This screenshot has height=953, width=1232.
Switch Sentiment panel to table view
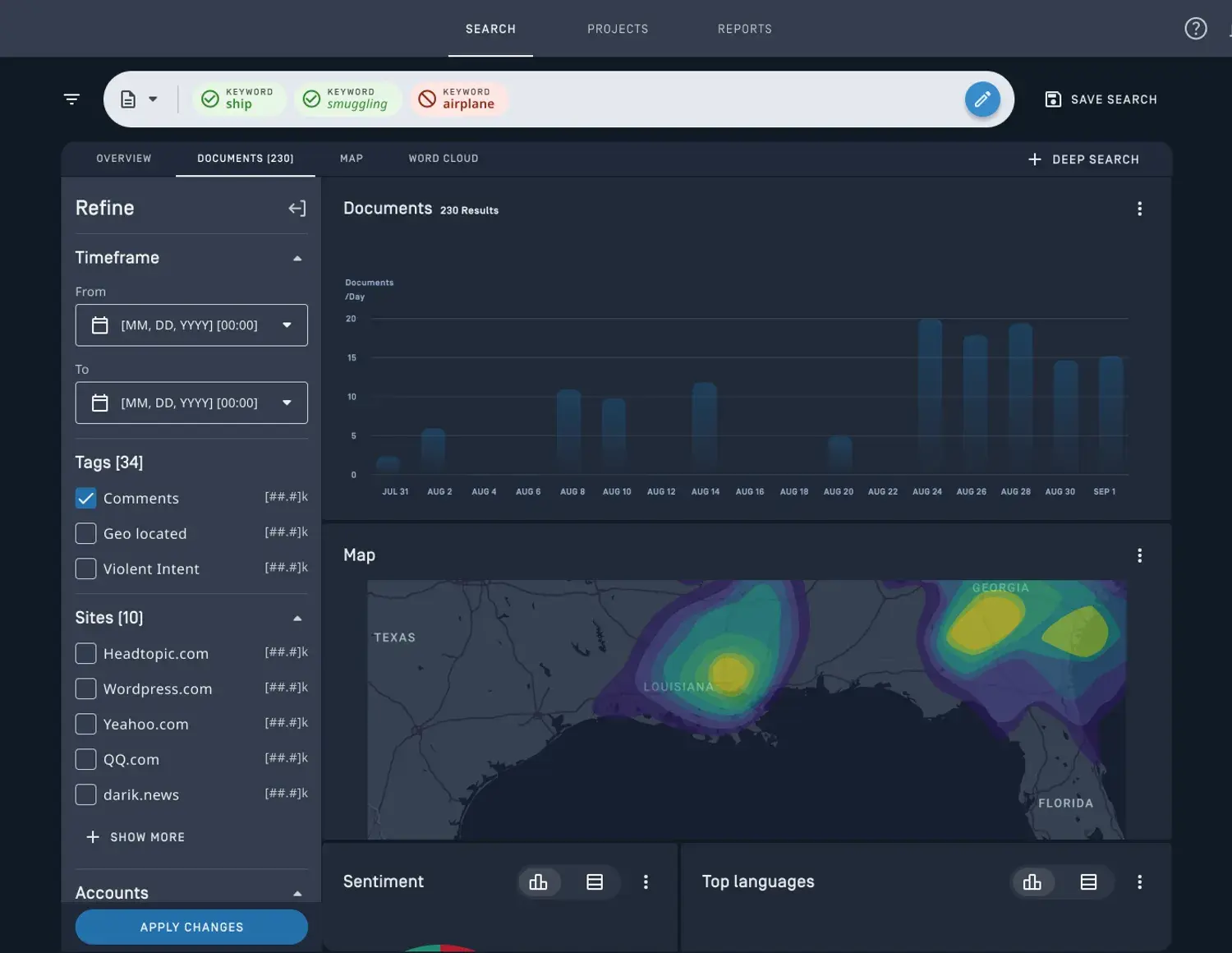(595, 882)
